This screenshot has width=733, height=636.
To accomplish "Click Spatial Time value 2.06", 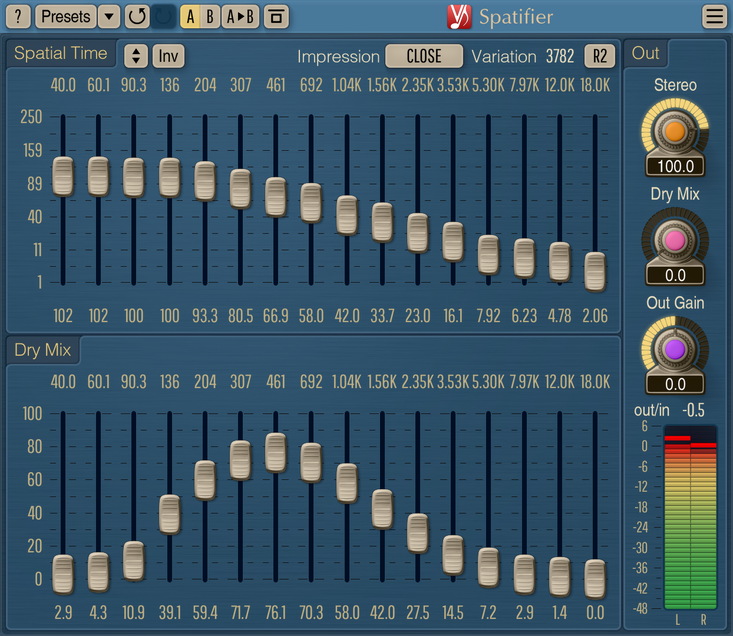I will click(595, 316).
